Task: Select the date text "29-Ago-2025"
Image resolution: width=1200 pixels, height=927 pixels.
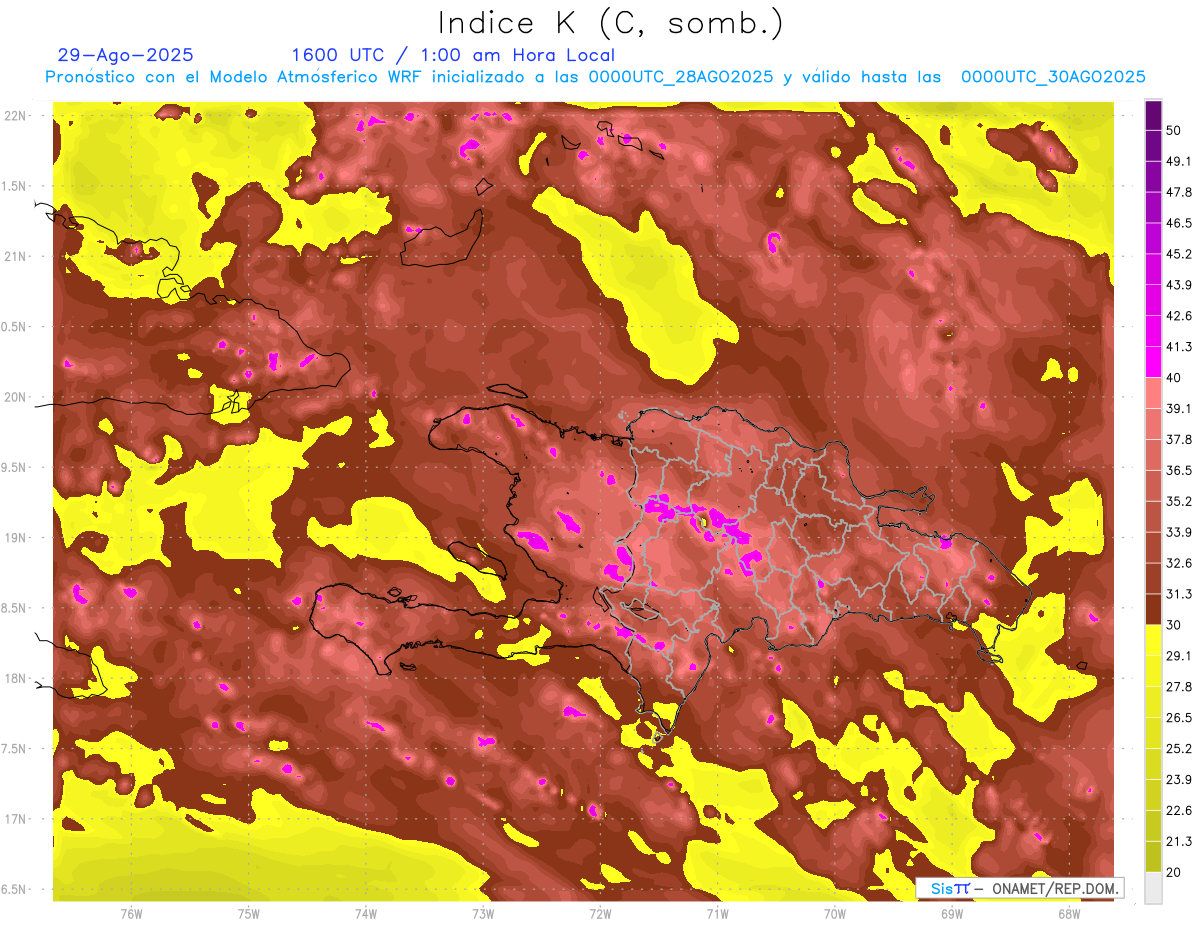Action: tap(126, 55)
